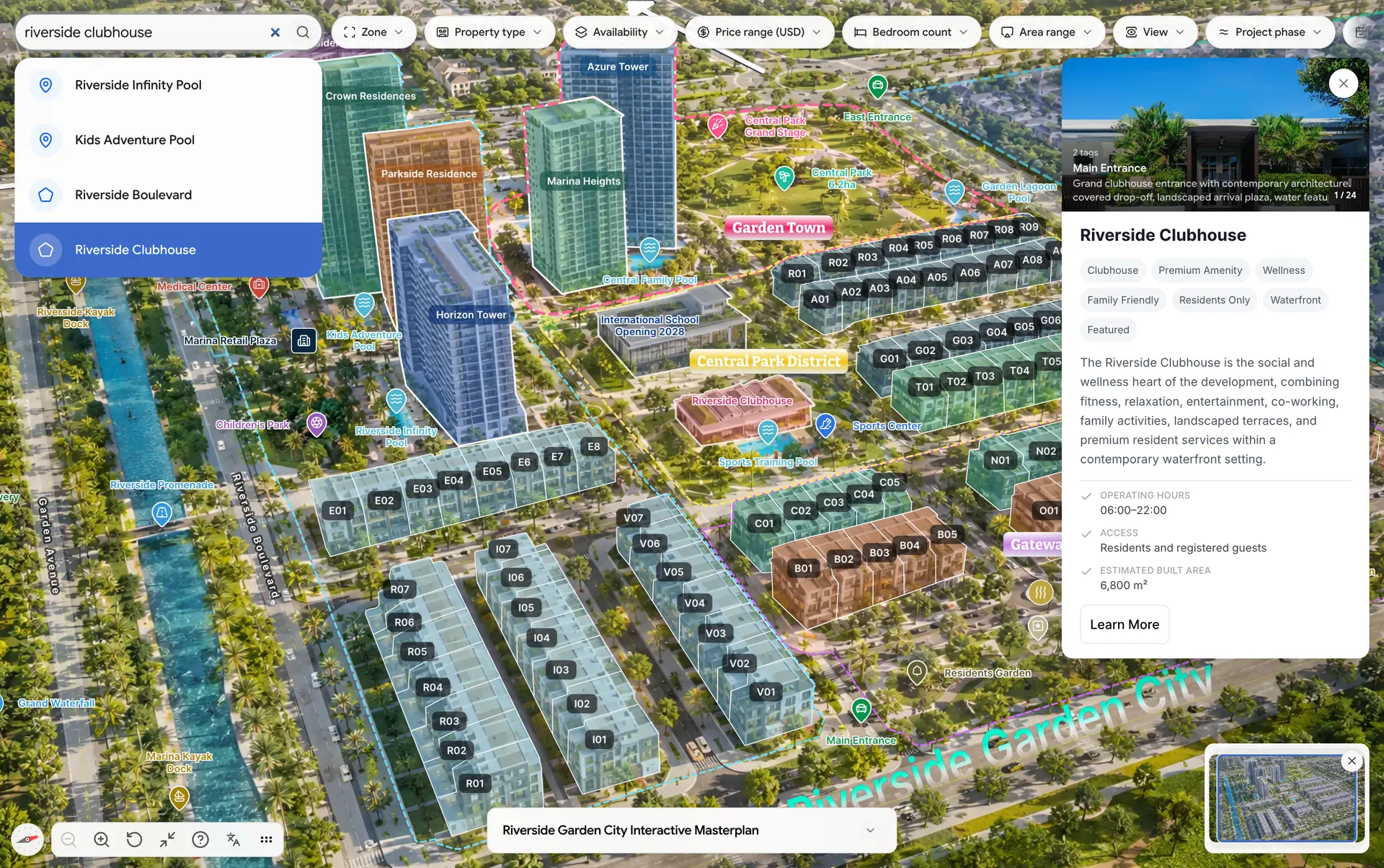The width and height of the screenshot is (1384, 868).
Task: Click the East Entrance map pin
Action: click(x=877, y=87)
